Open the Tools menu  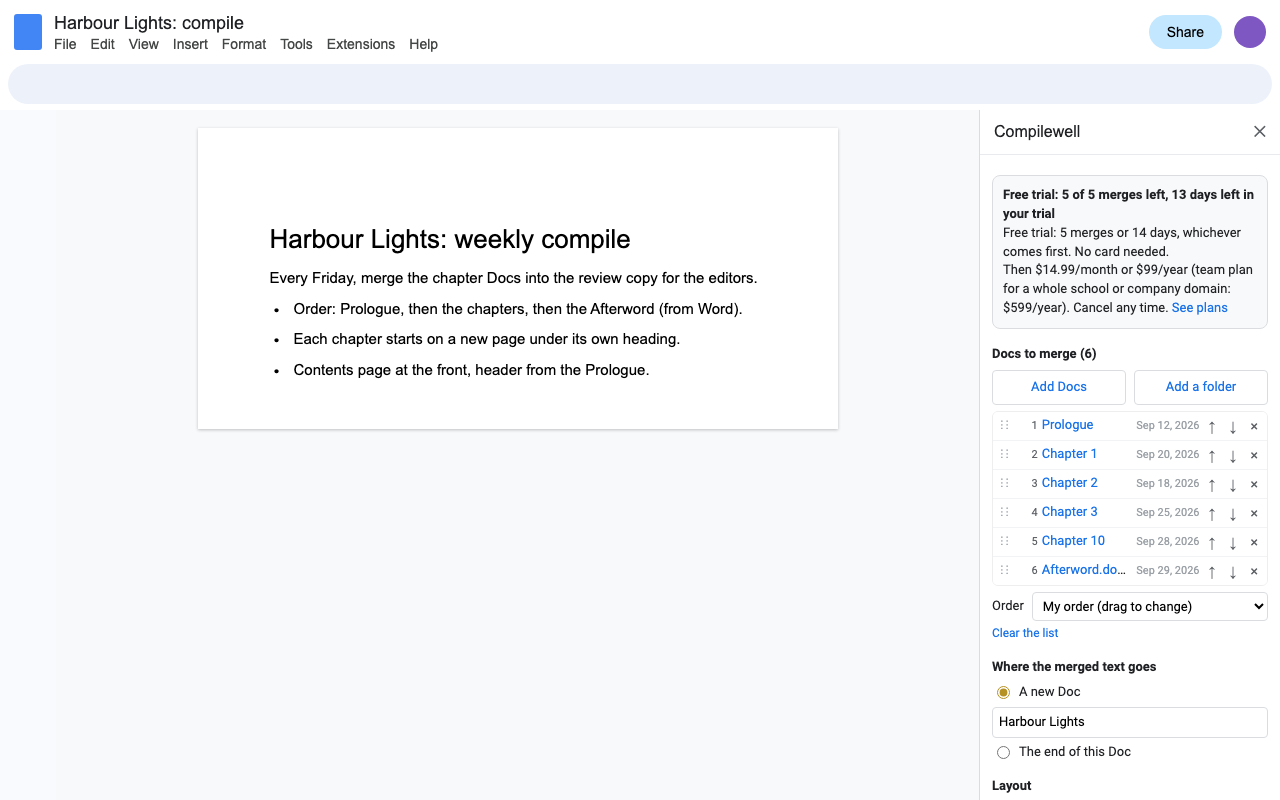[x=296, y=44]
